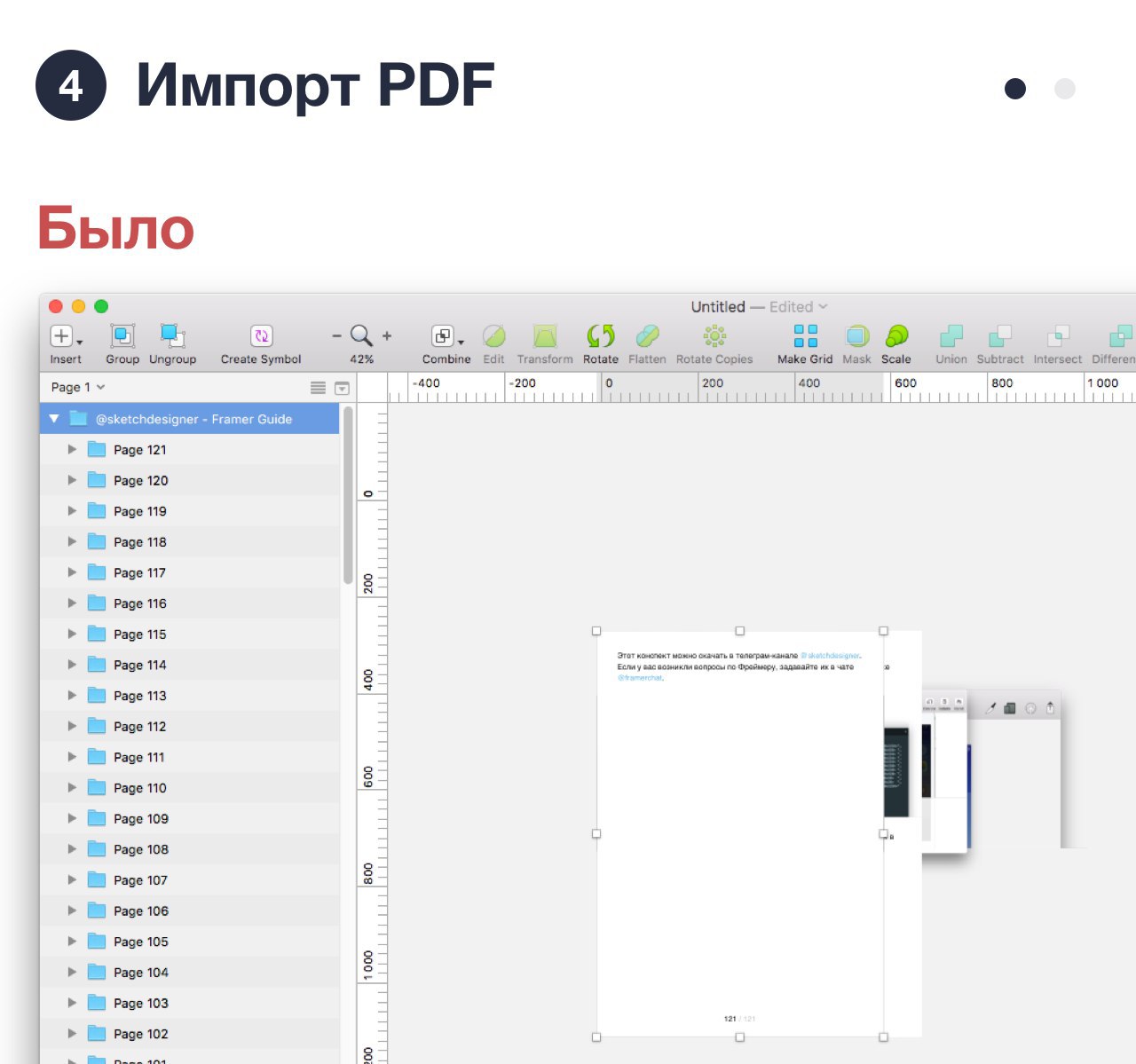This screenshot has height=1064, width=1136.
Task: Click the 42% zoom level label
Action: coord(362,359)
